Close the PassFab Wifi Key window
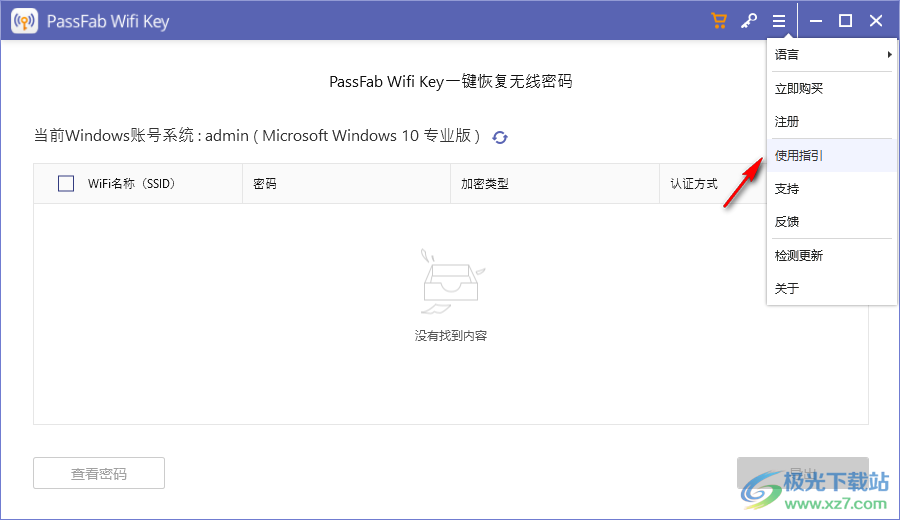The width and height of the screenshot is (900, 520). [876, 21]
